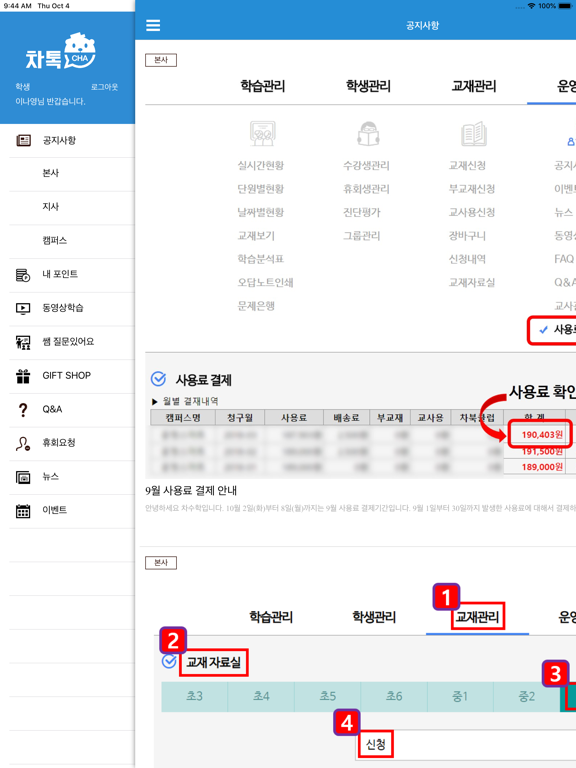This screenshot has height=768, width=576.
Task: Tap the 로그아웃 link
Action: 104,87
